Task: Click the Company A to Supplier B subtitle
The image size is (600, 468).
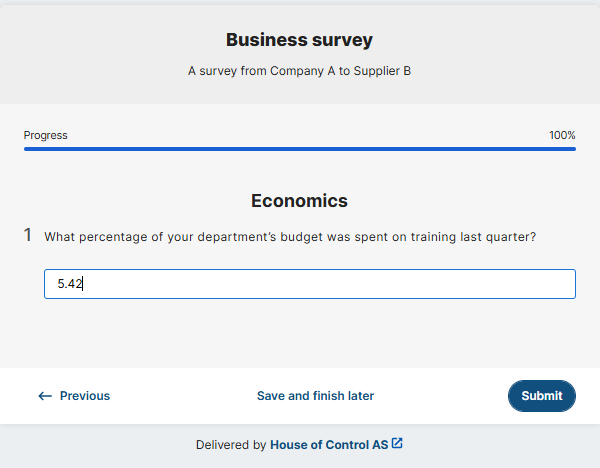Action: pos(299,71)
